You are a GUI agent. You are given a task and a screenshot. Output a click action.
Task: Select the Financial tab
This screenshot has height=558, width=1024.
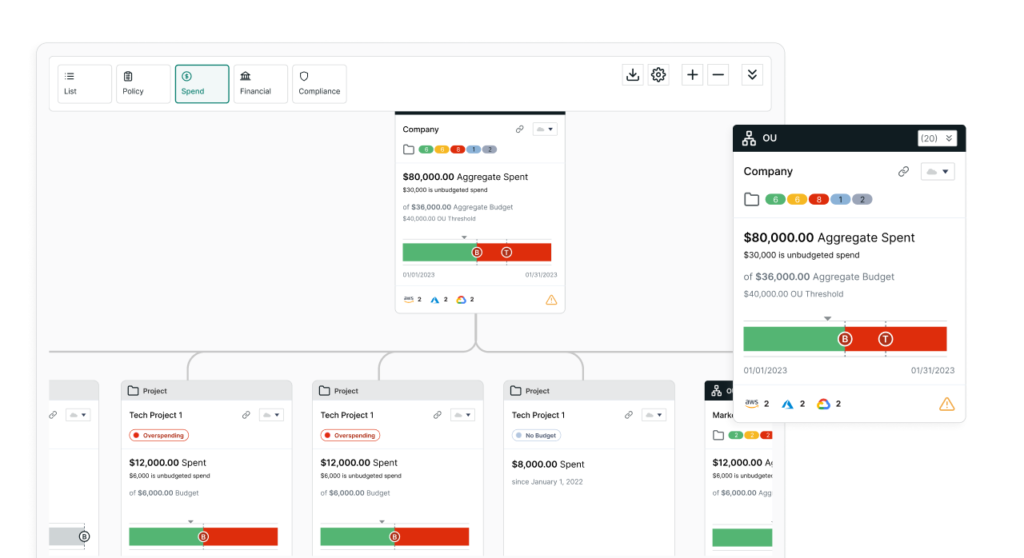[x=260, y=84]
